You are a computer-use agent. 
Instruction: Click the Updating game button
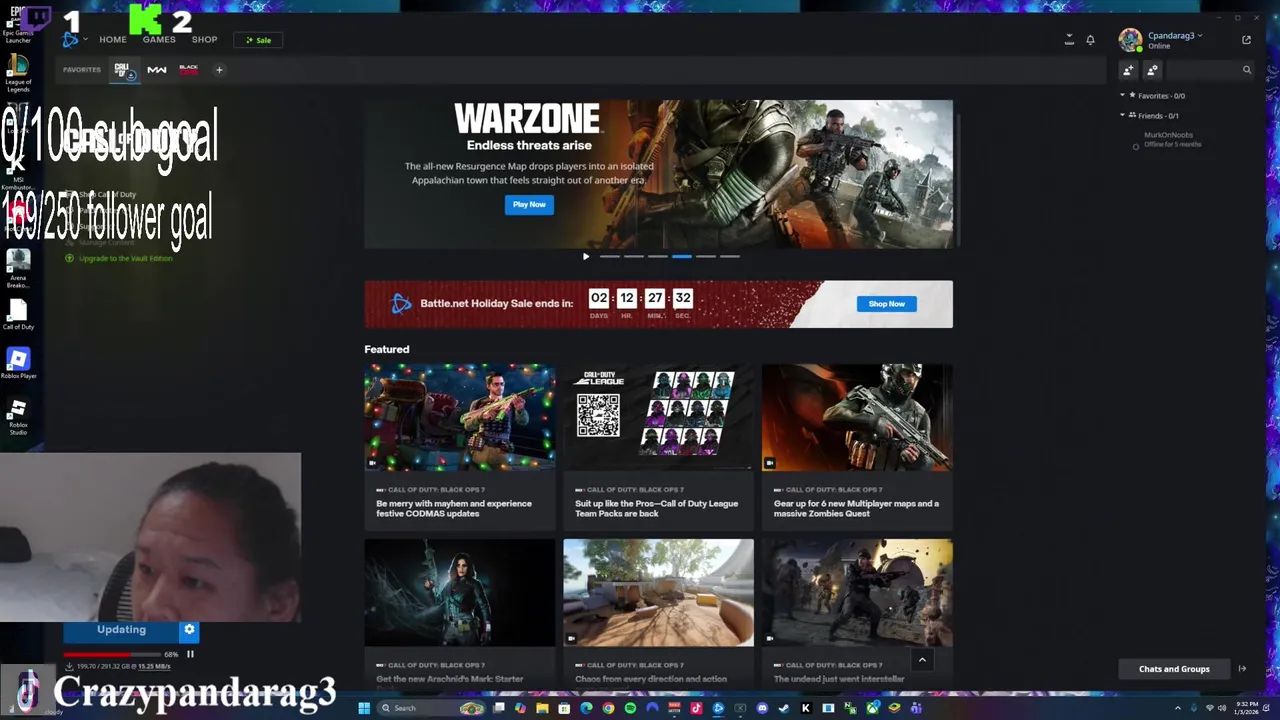point(121,630)
